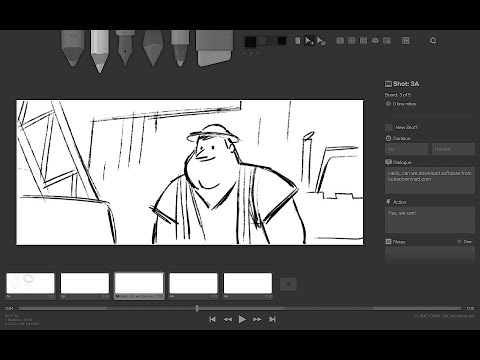Click the Shot: 3A heading
480x360 pixels.
tap(406, 84)
